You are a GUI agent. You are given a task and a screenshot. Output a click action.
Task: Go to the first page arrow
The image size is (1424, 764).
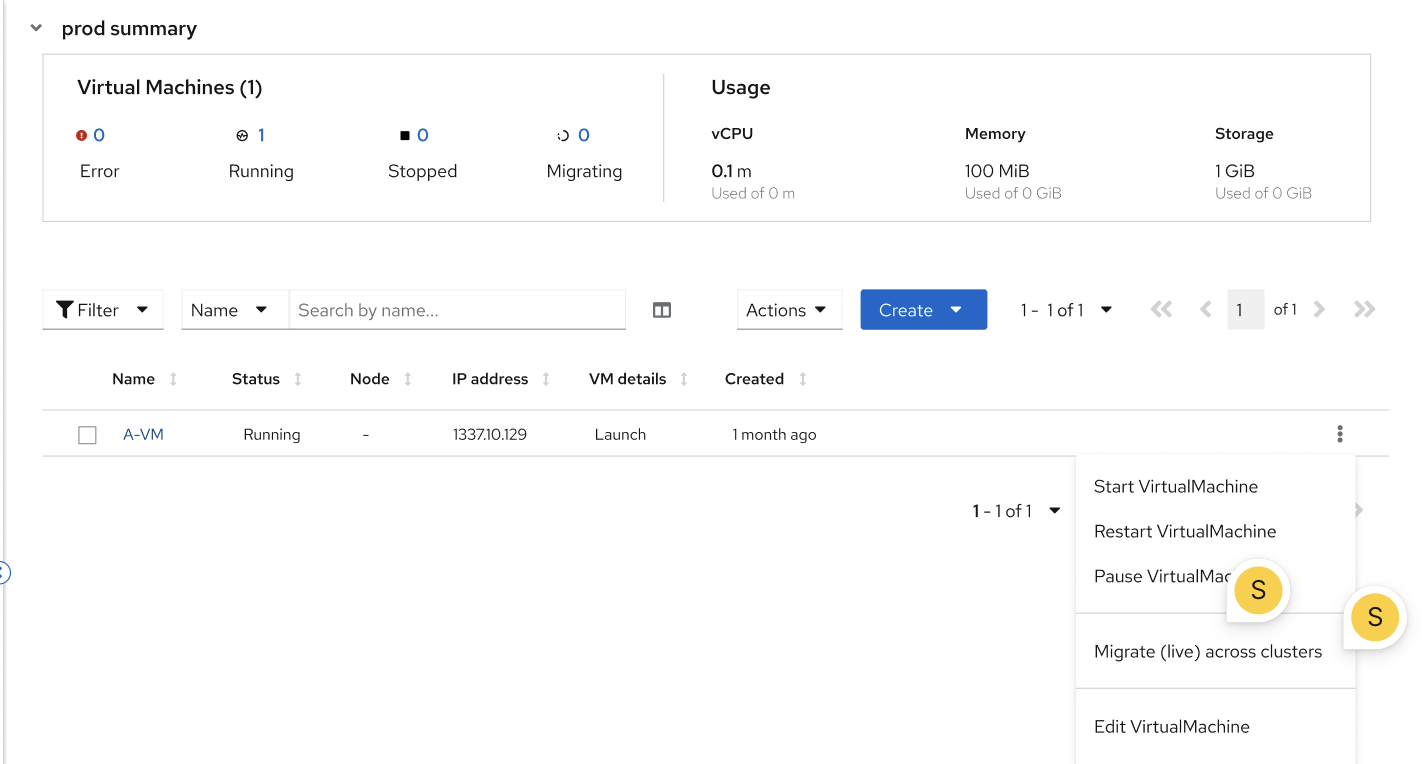click(1161, 310)
